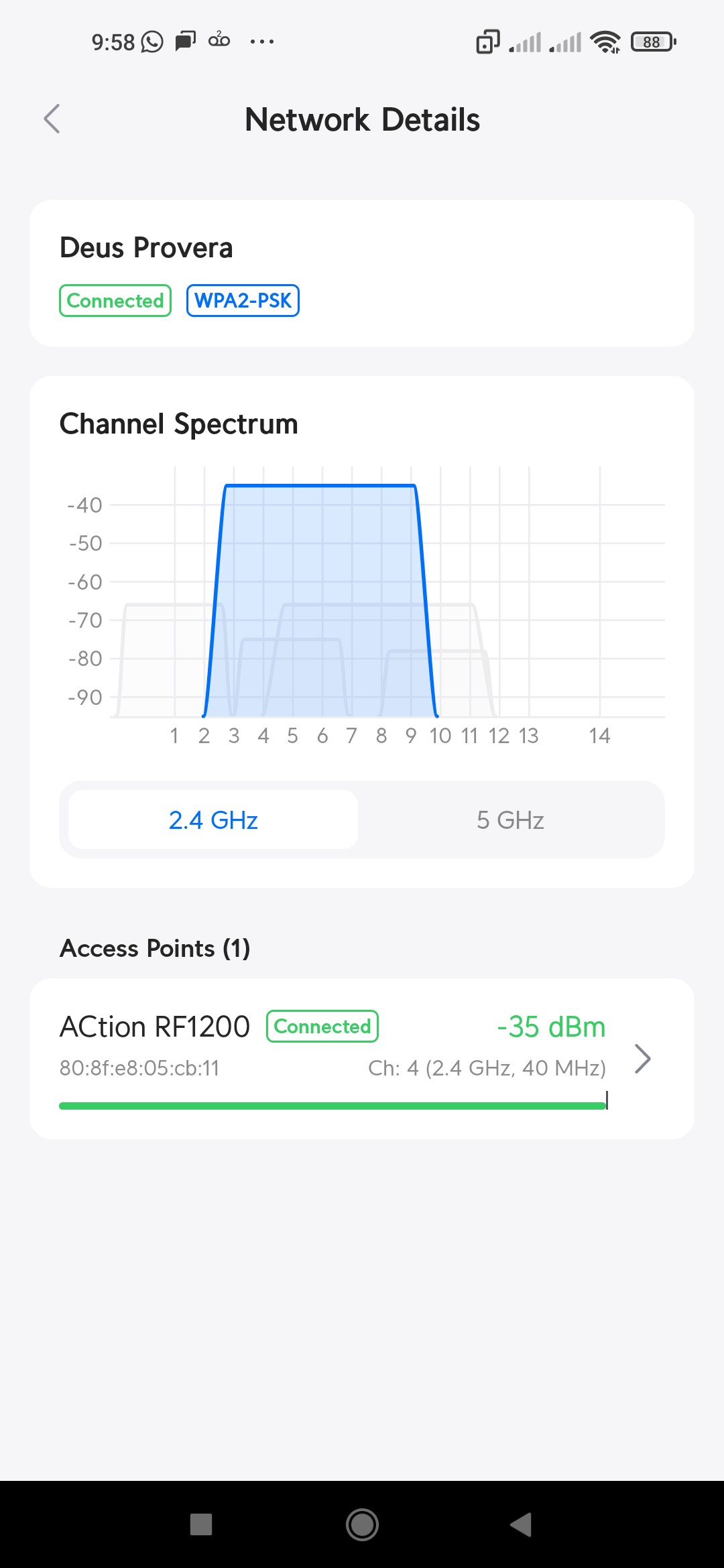724x1568 pixels.
Task: Tap the -35 dBm signal reading
Action: tap(551, 1027)
